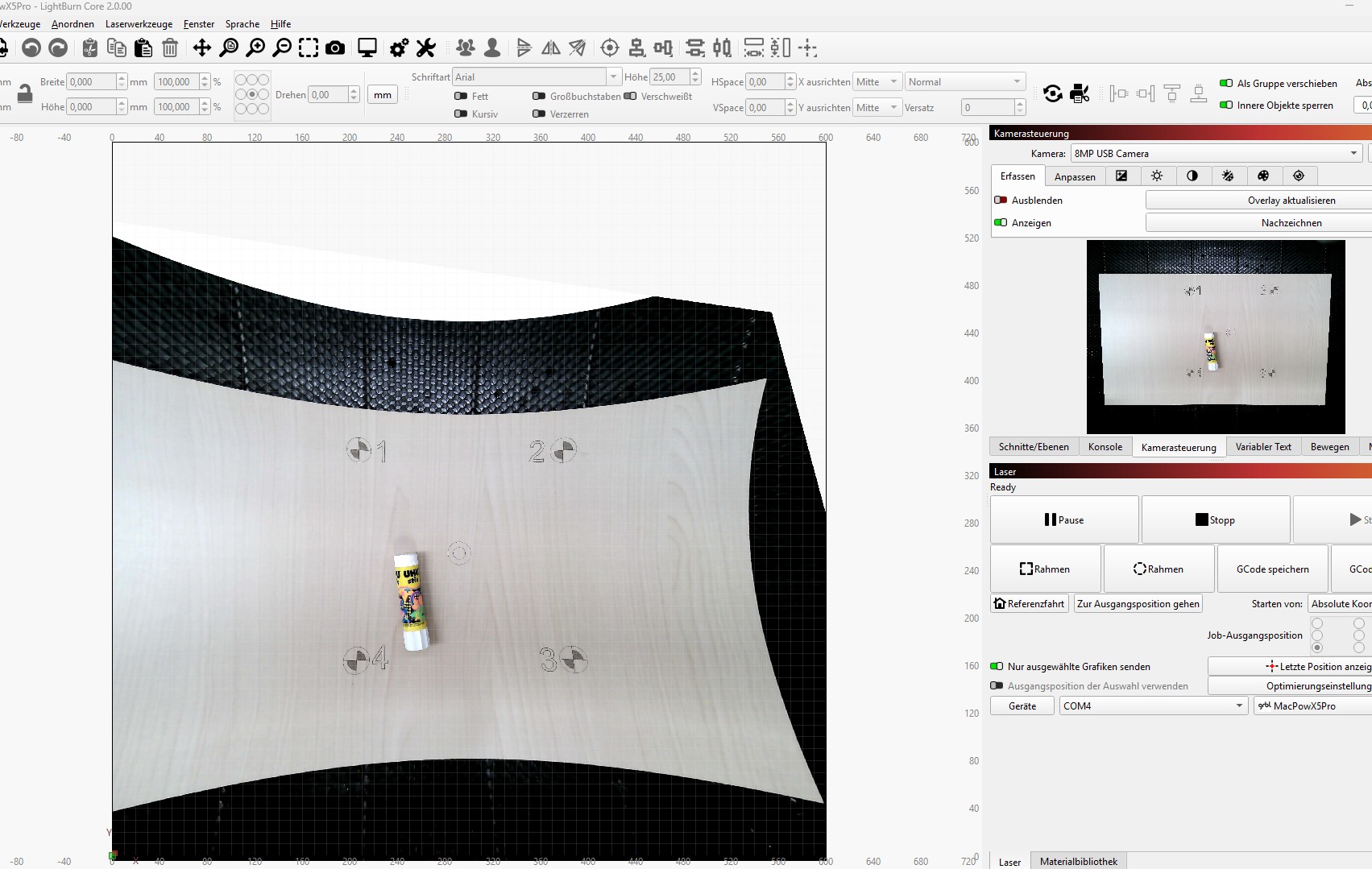Click the contrast icon in the camera panel
Image resolution: width=1372 pixels, height=869 pixels.
click(1193, 176)
